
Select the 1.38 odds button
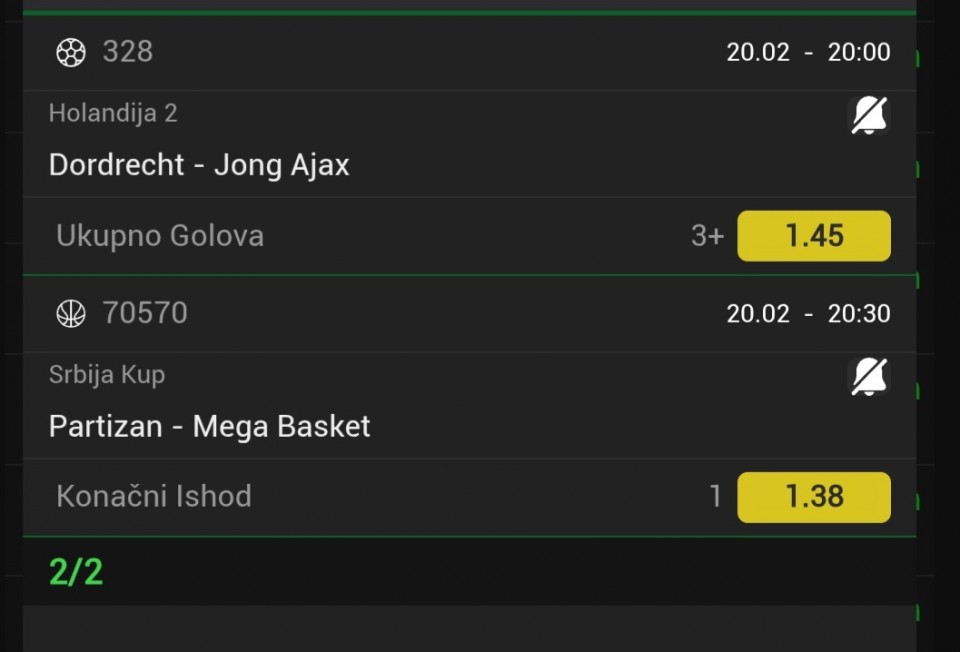(x=814, y=497)
